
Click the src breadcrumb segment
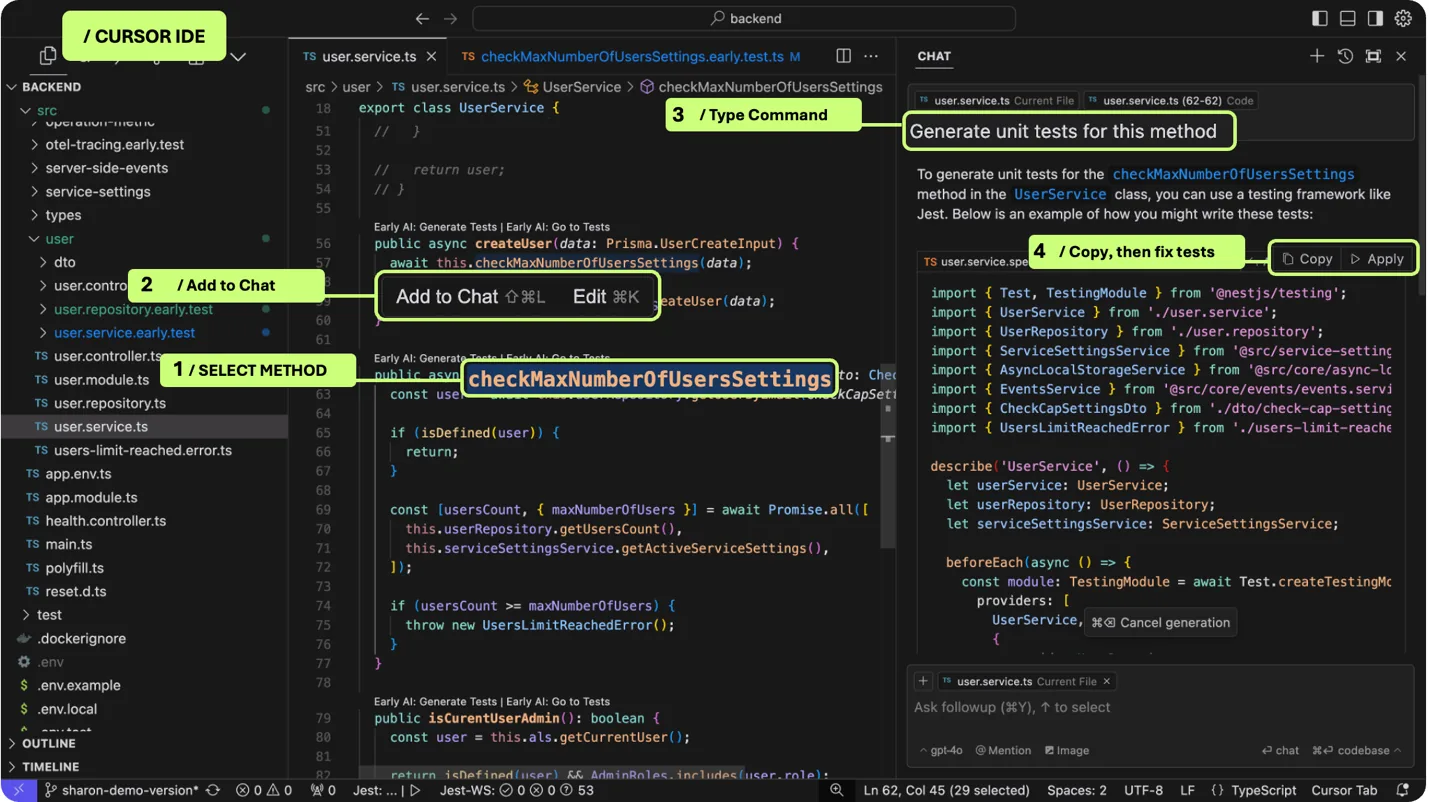click(x=316, y=87)
